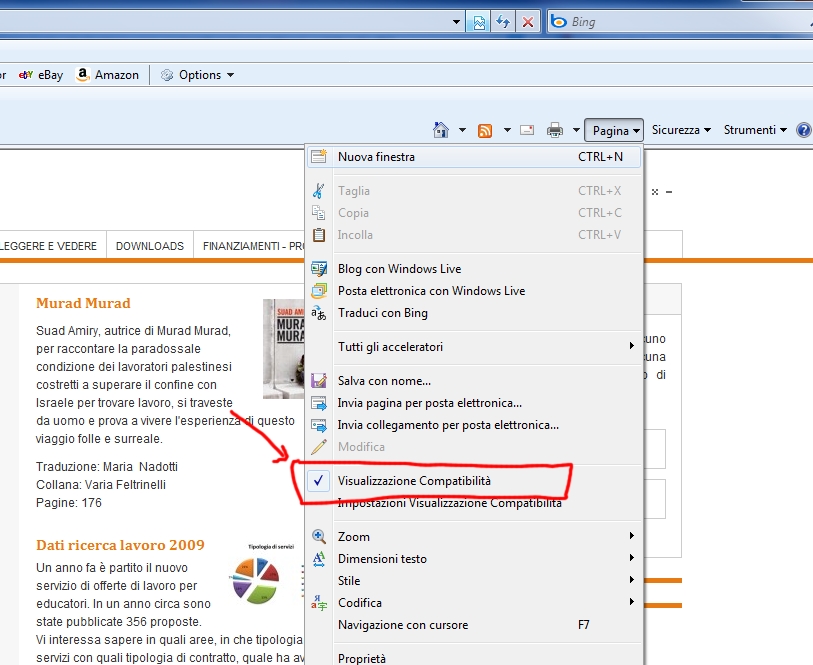
Task: Click the Printer icon
Action: point(555,130)
